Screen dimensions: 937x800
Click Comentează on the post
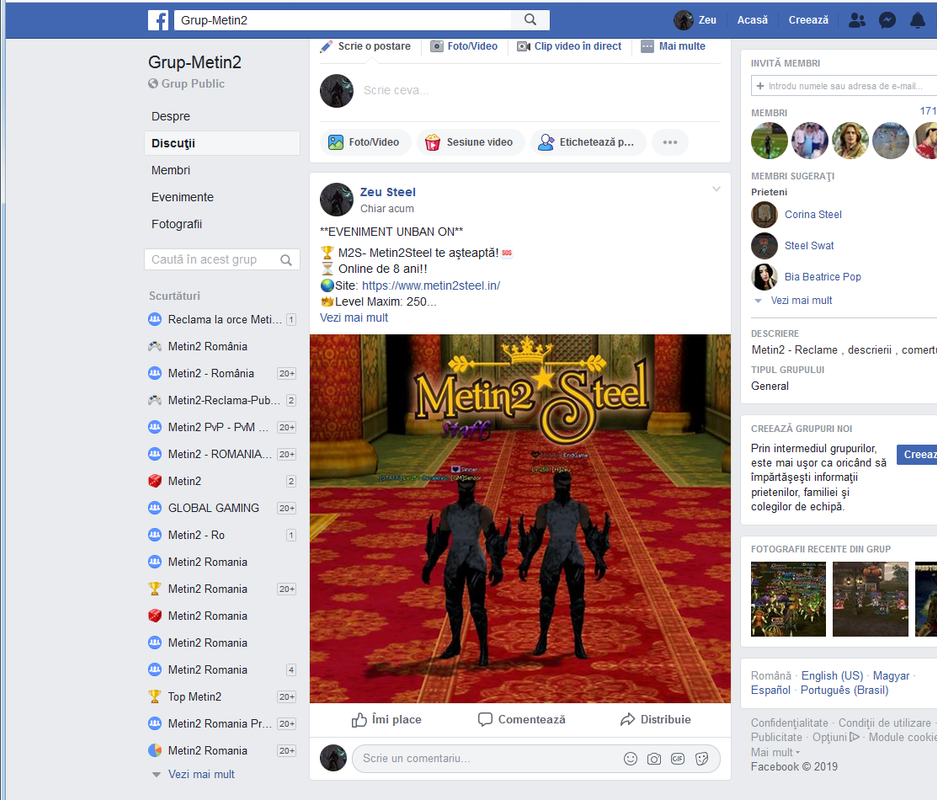tap(522, 719)
